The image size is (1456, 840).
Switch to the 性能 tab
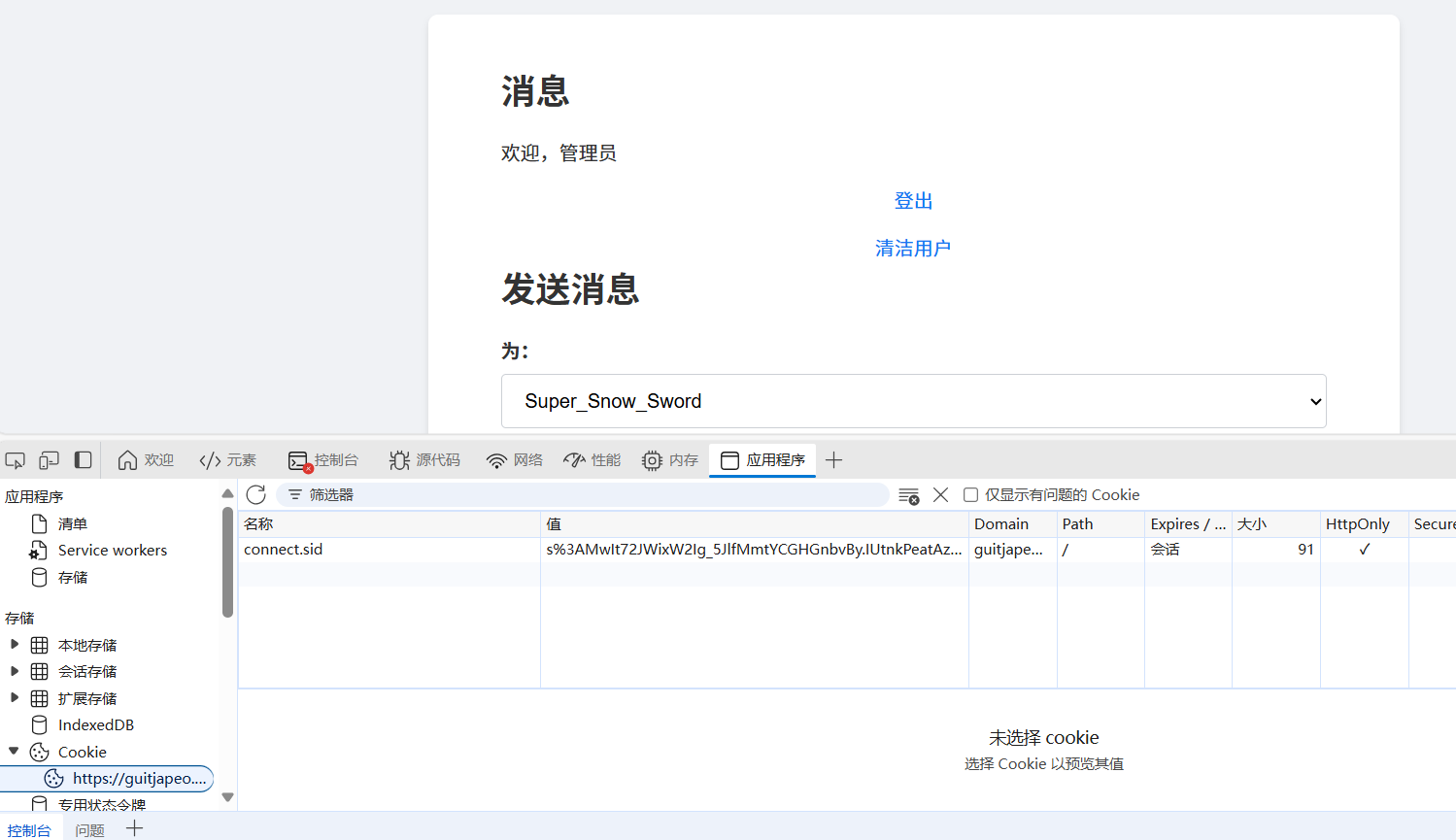pos(593,460)
